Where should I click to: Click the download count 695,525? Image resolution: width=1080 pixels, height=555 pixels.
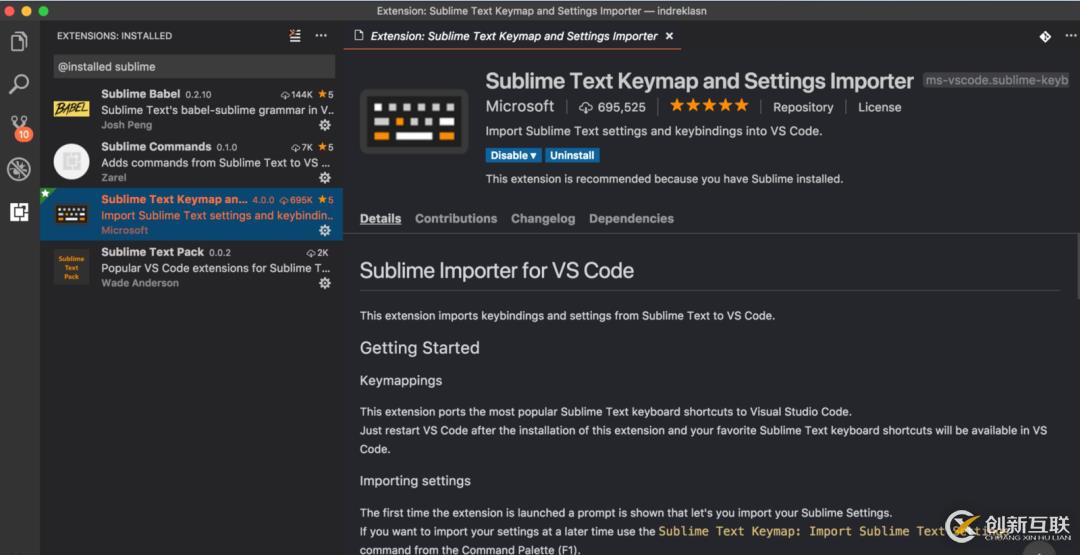click(612, 107)
